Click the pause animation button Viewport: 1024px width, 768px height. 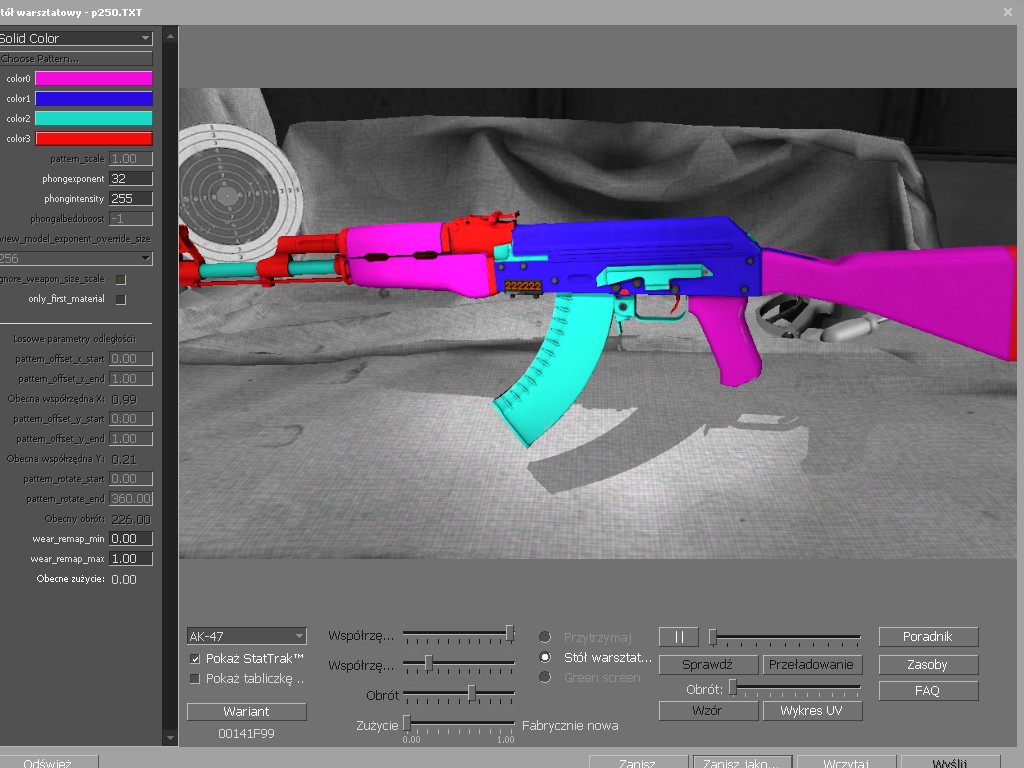click(679, 637)
